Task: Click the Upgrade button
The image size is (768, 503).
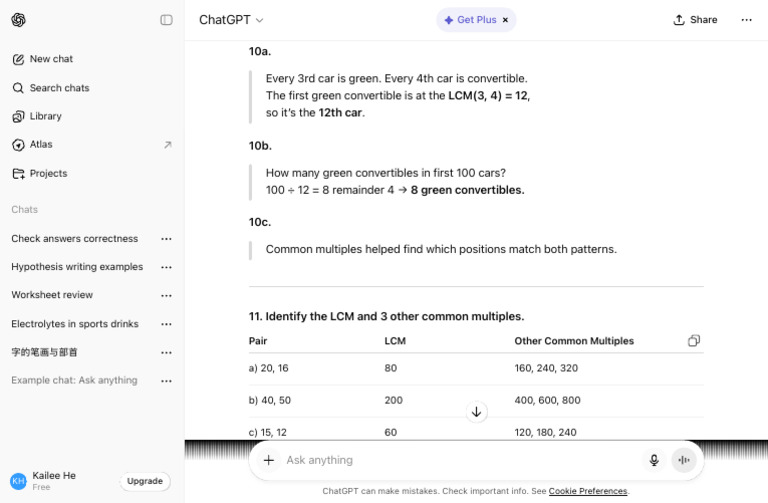Action: [145, 481]
